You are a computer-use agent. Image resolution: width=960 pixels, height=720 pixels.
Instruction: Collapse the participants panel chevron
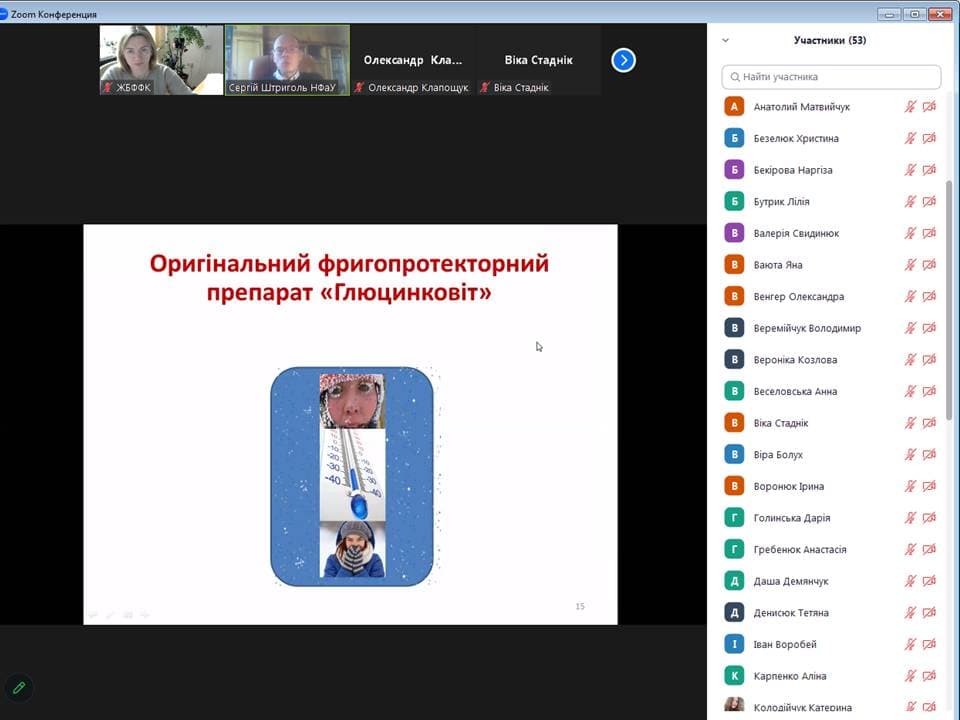(x=726, y=40)
